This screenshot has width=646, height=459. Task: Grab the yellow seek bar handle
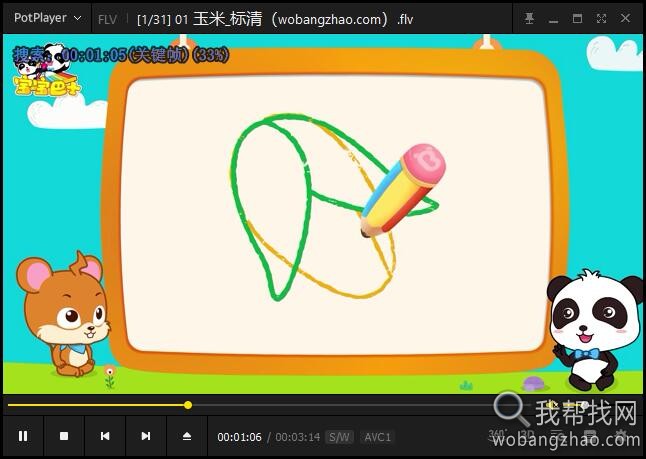point(188,405)
